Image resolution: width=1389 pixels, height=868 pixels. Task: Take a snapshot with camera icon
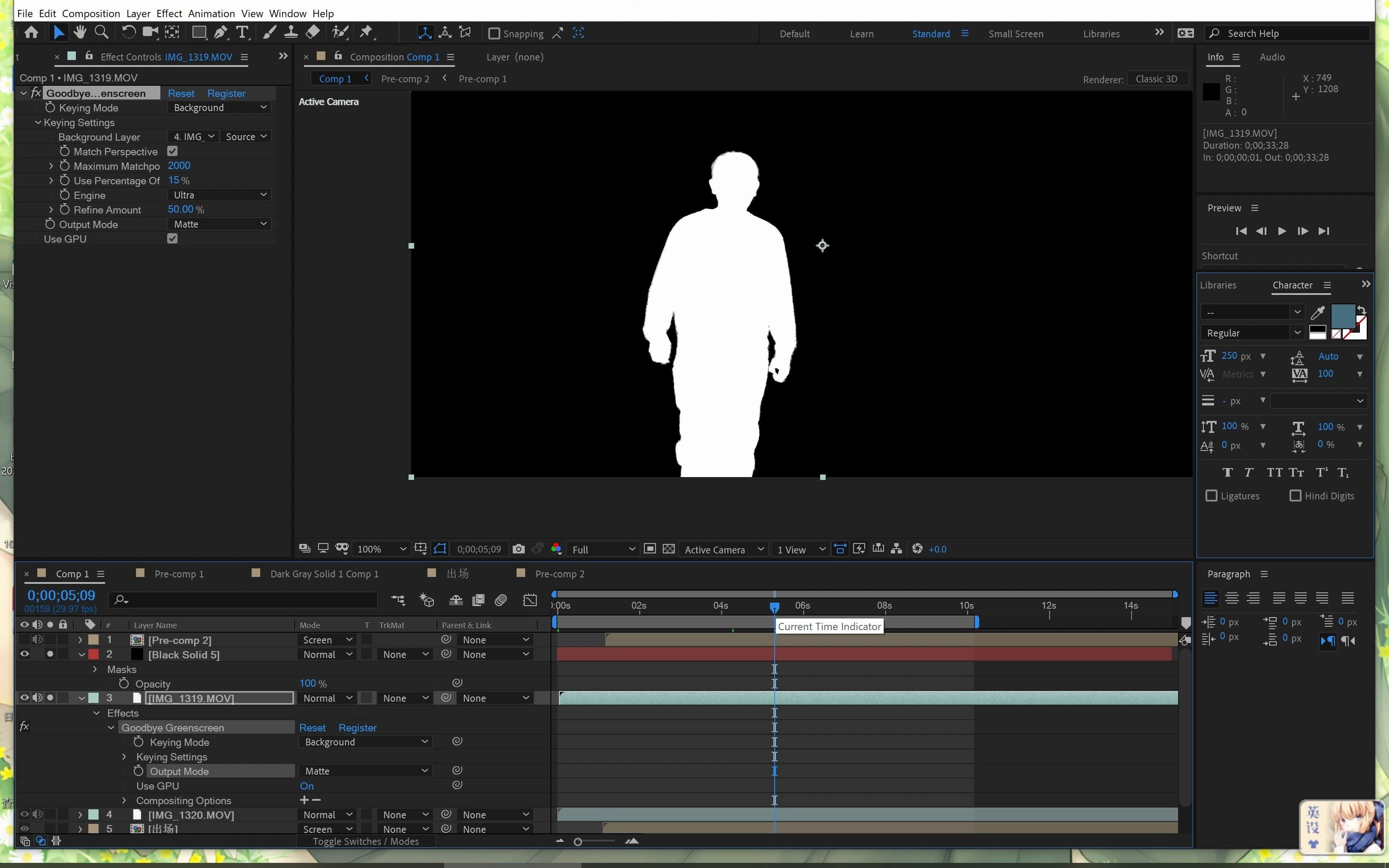tap(518, 550)
